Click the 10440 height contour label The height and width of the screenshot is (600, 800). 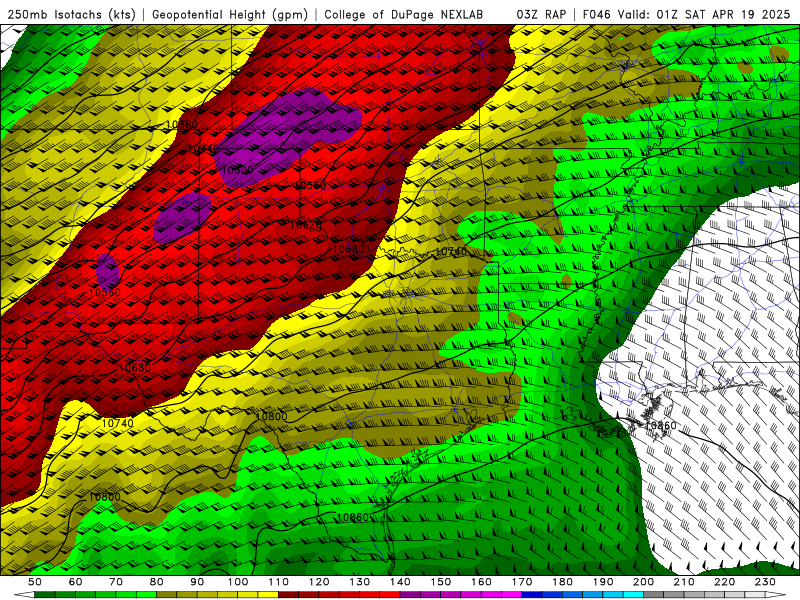coord(203,148)
